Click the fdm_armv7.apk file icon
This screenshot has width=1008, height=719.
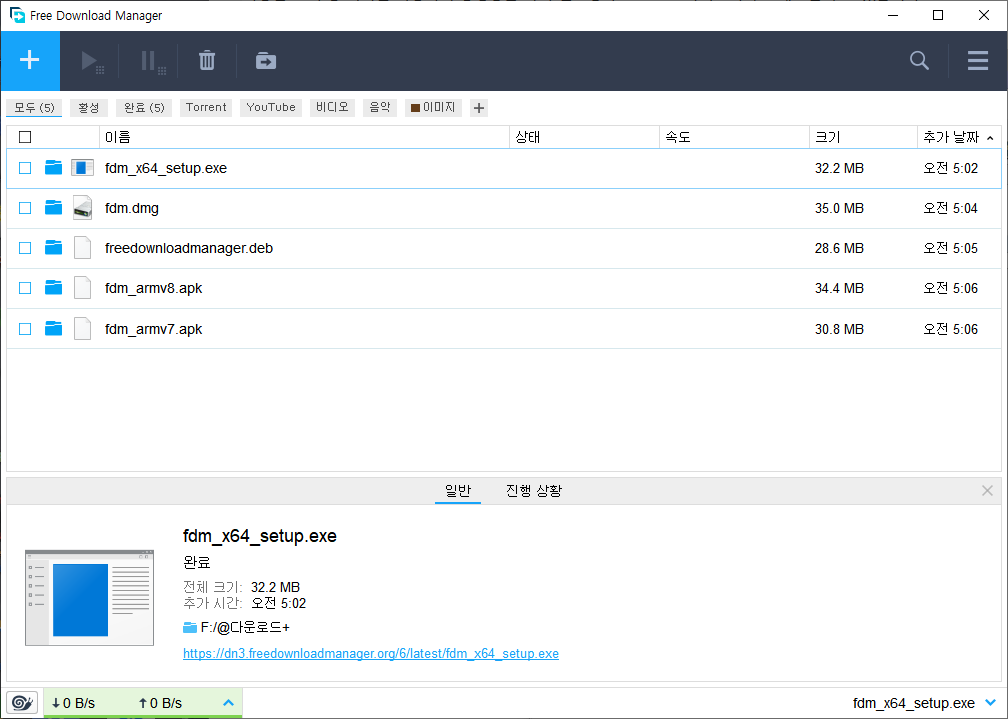click(x=82, y=329)
